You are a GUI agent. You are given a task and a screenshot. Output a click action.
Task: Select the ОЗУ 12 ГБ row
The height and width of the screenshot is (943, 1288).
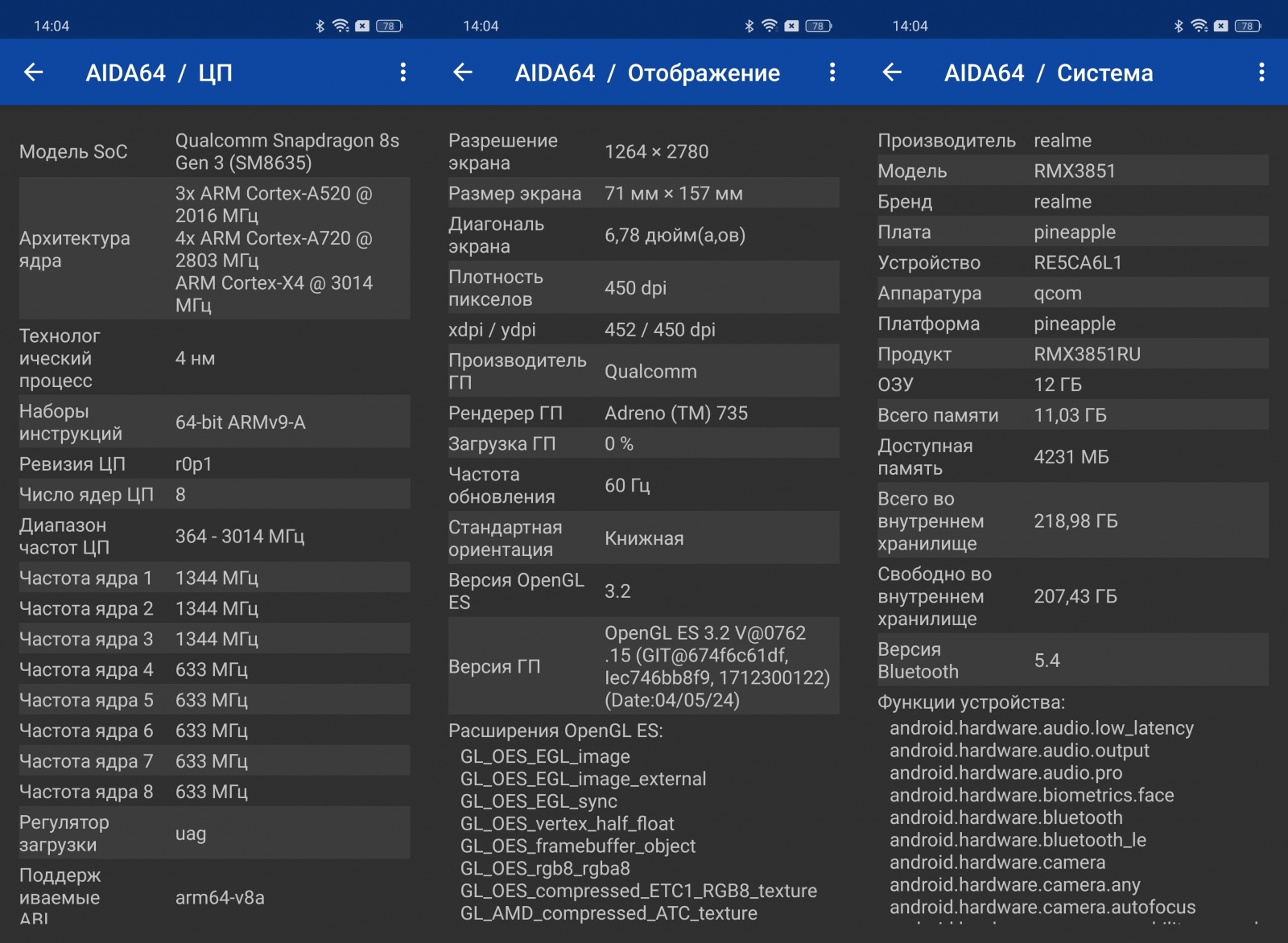click(1072, 385)
